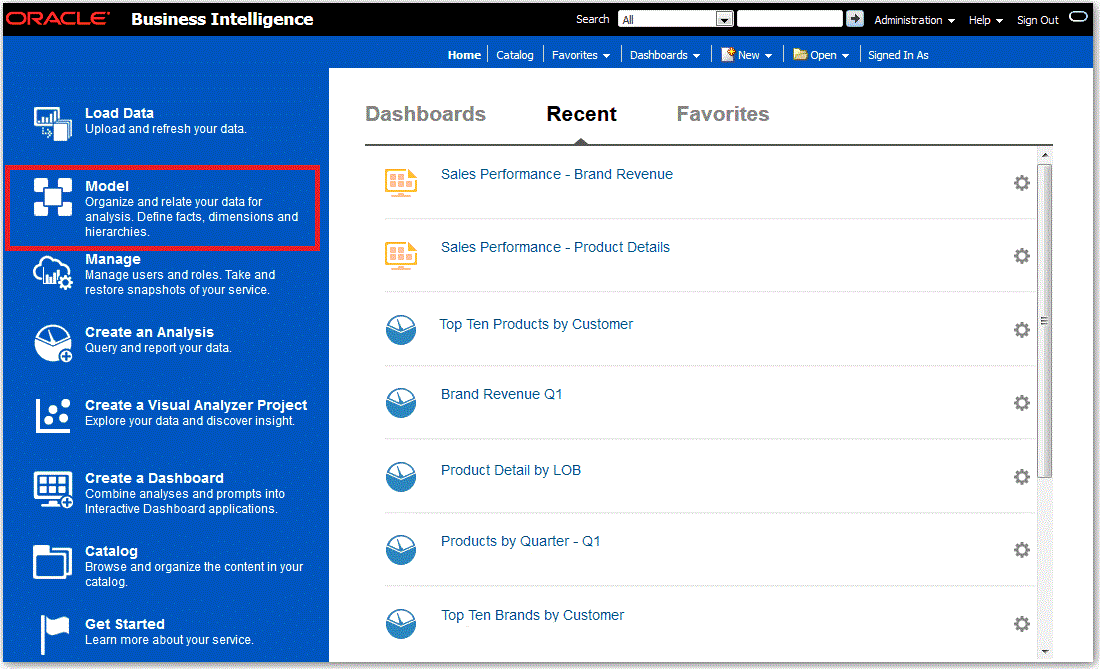Open gear menu for Products by Quarter - Q1

tap(1021, 550)
